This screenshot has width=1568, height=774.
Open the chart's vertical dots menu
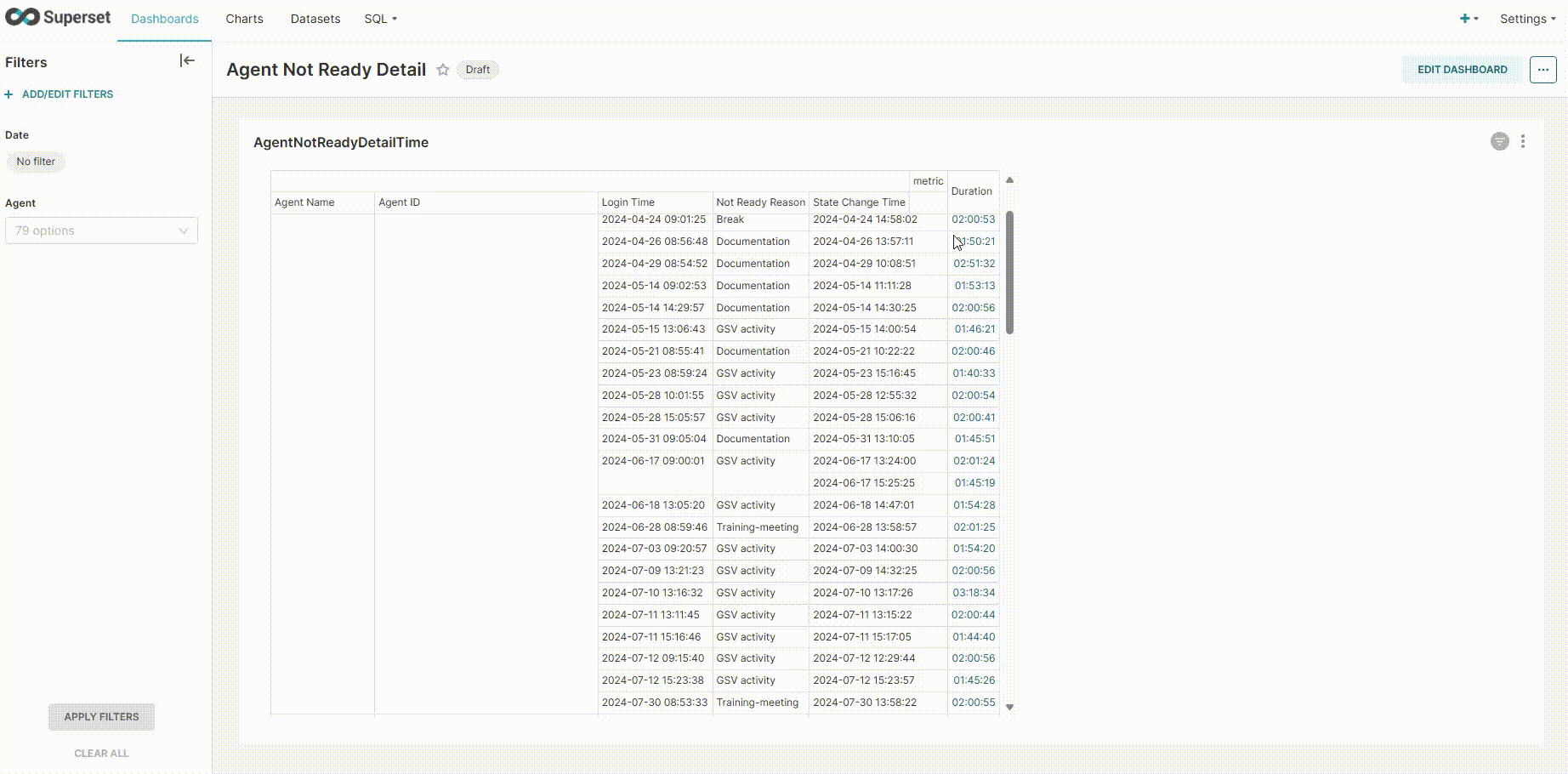1522,141
